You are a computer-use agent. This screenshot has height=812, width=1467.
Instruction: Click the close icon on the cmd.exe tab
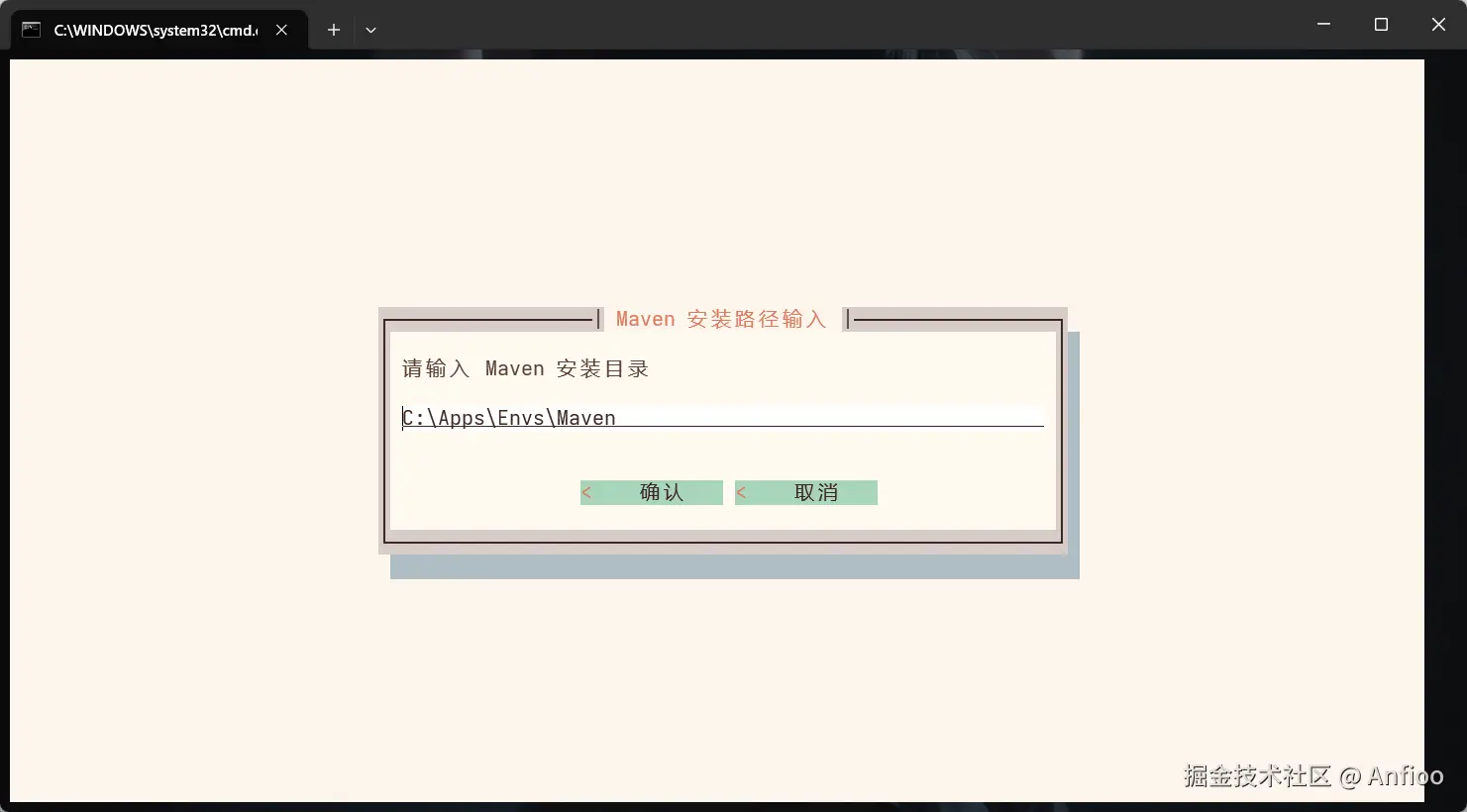point(280,29)
